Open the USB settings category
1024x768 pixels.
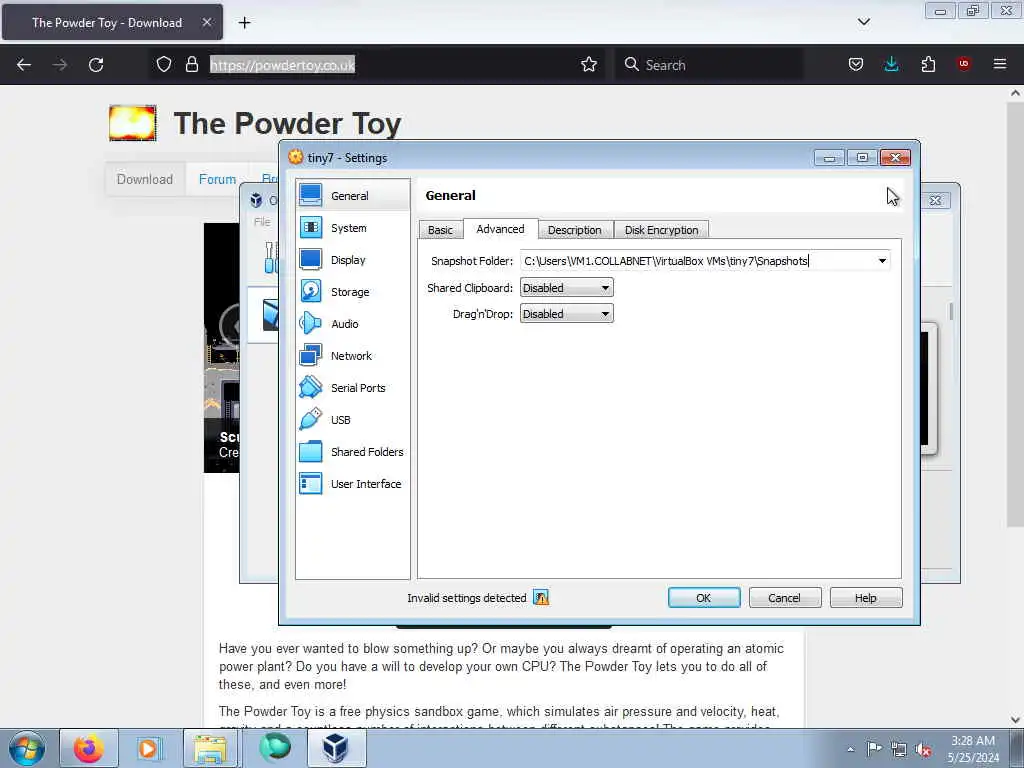[x=353, y=419]
